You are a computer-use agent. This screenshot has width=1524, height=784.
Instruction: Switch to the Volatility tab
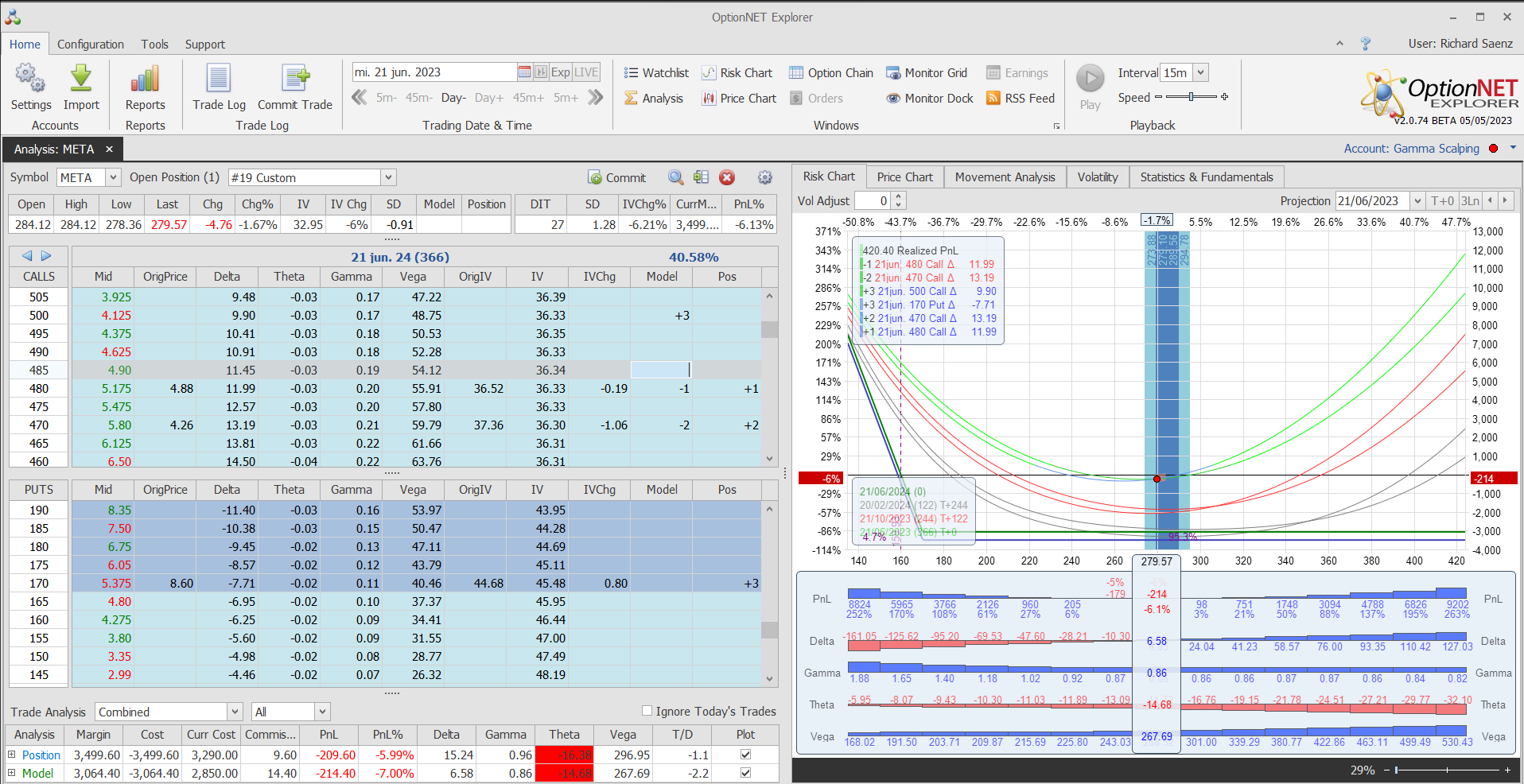[1098, 177]
